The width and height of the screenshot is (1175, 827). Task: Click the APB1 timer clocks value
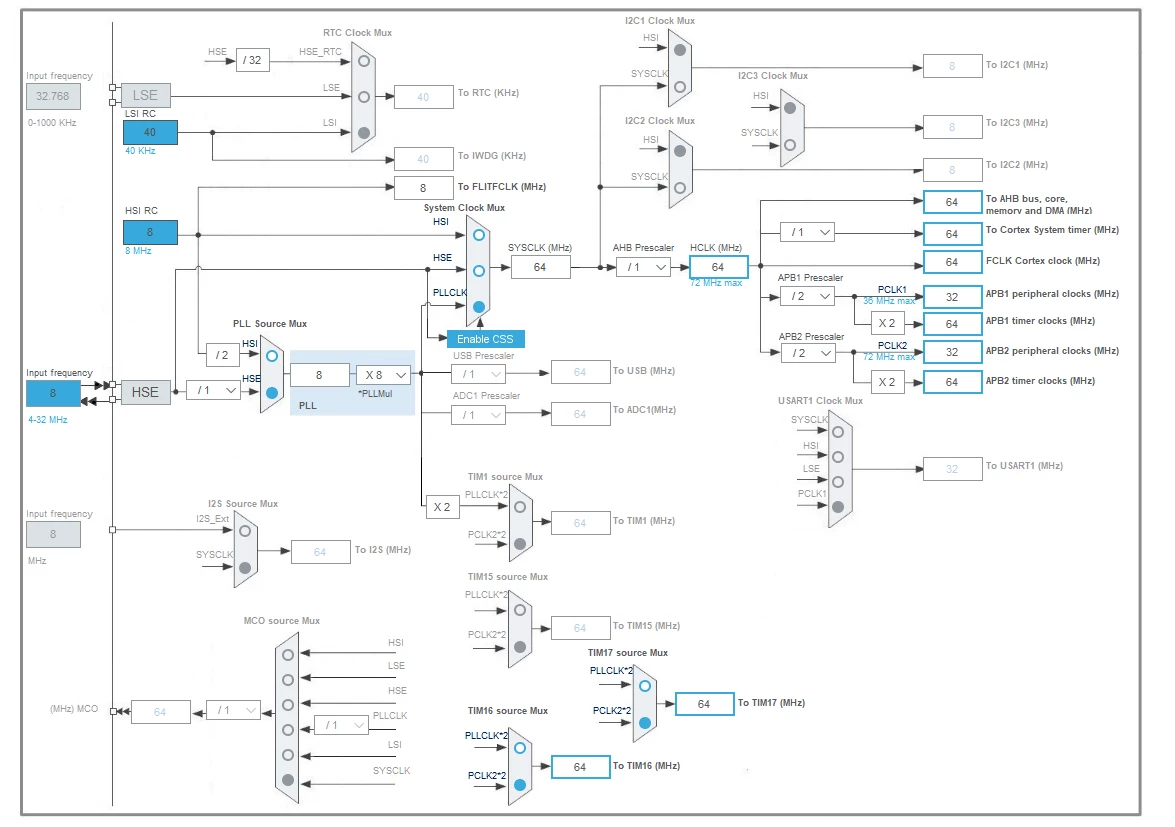[952, 324]
